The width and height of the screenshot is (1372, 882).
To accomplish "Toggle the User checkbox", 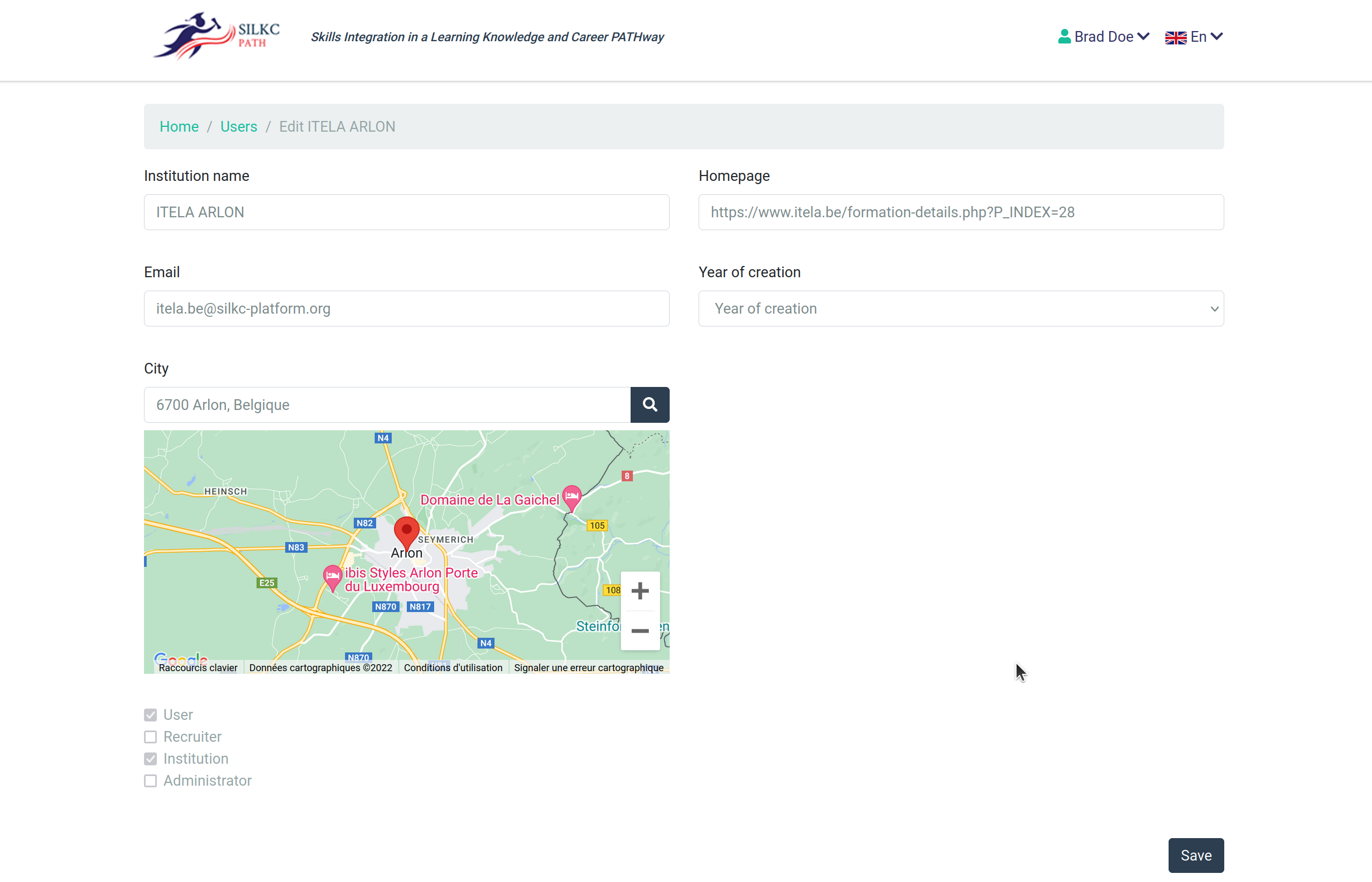I will click(150, 715).
